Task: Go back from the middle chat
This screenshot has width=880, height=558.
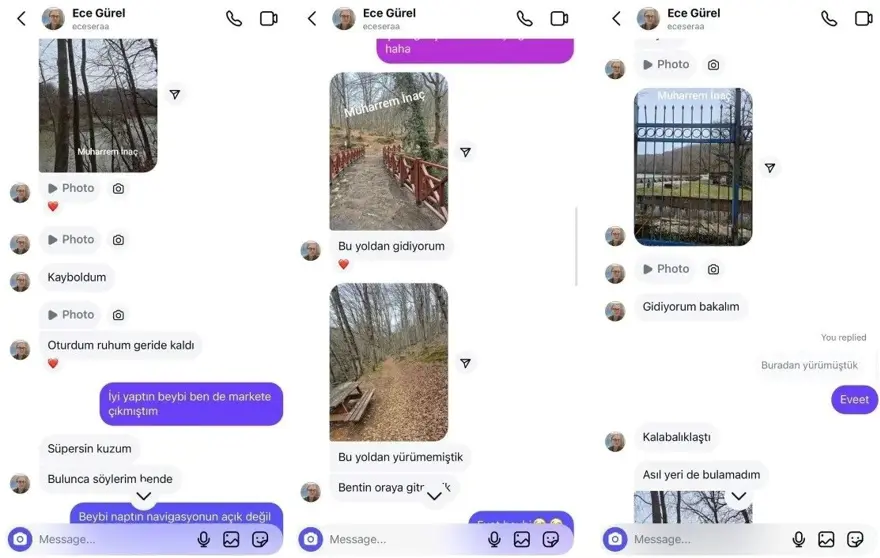Action: [x=312, y=19]
